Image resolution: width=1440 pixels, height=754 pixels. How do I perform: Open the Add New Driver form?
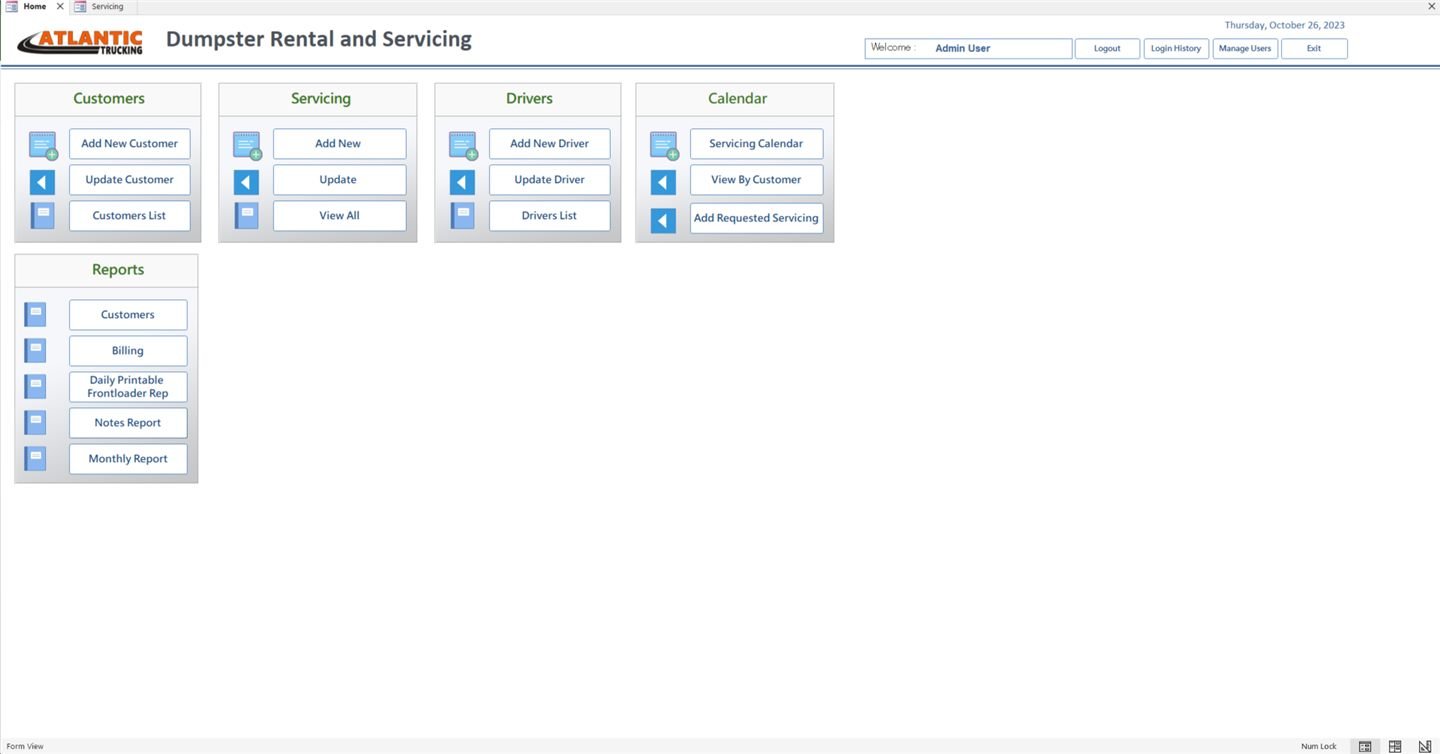pos(549,143)
